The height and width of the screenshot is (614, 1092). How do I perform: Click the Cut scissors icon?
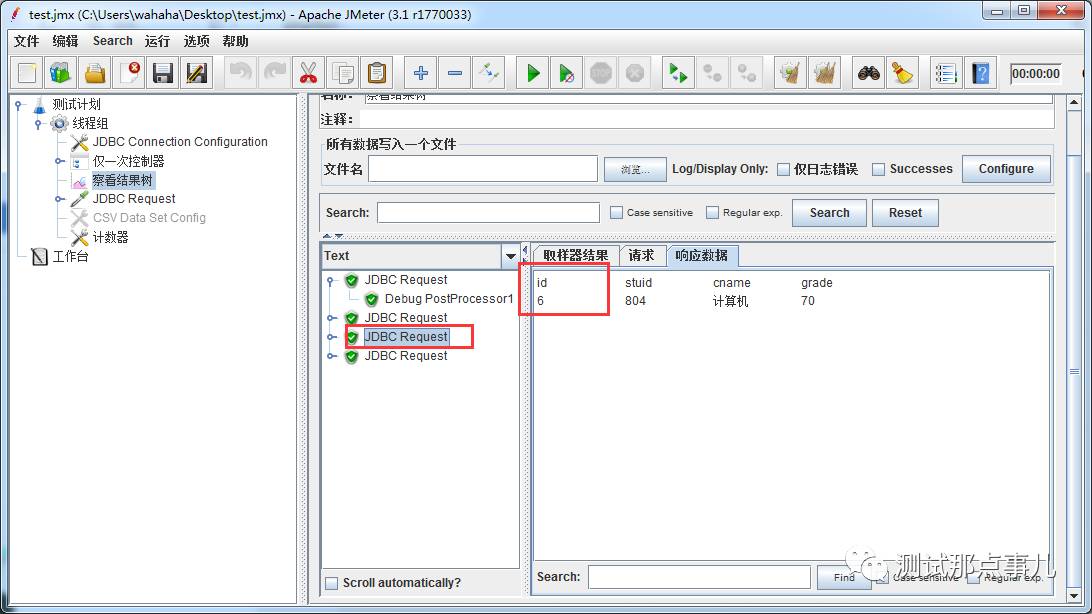(x=308, y=73)
